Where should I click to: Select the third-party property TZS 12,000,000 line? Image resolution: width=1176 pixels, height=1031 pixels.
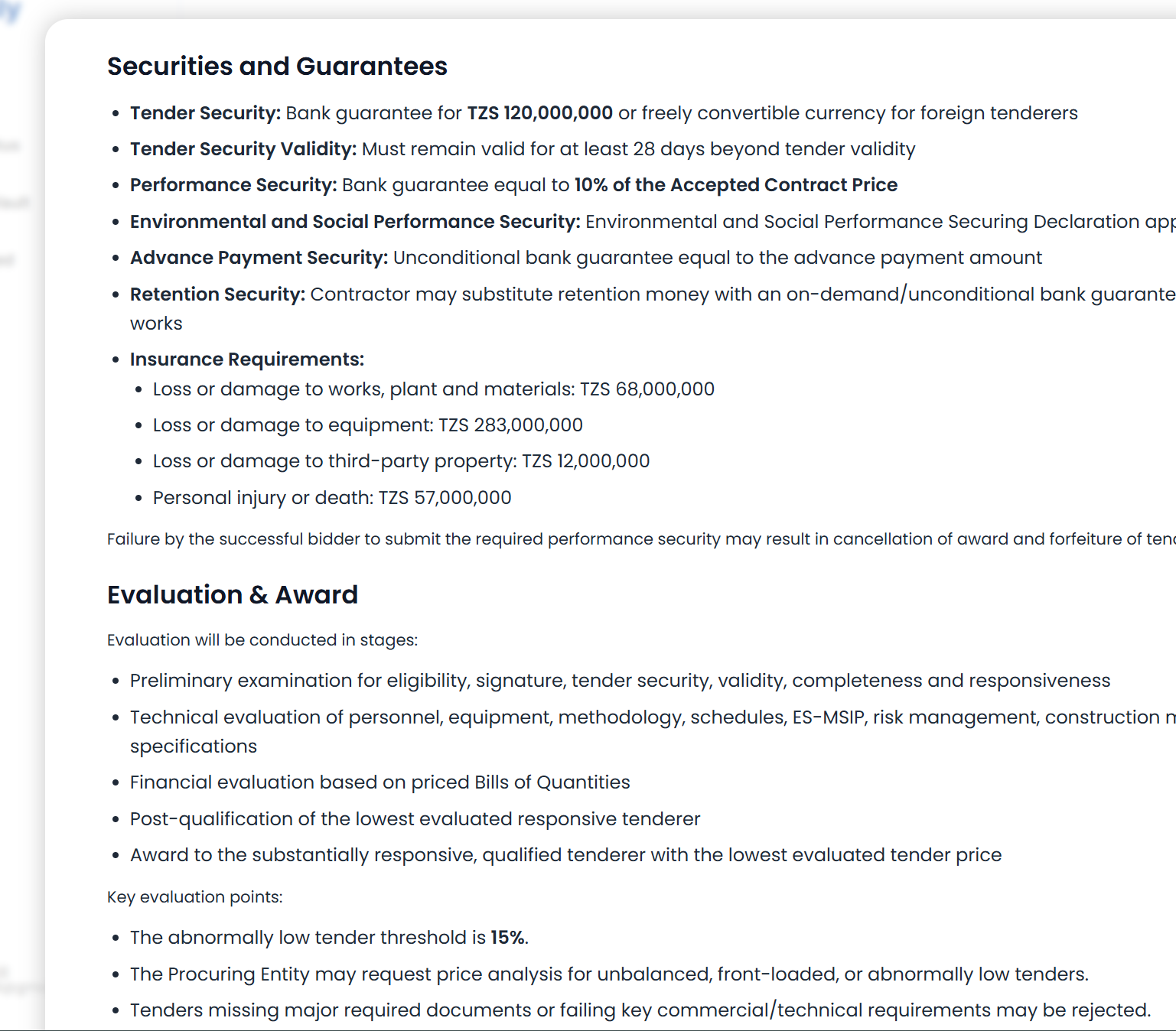click(x=401, y=461)
